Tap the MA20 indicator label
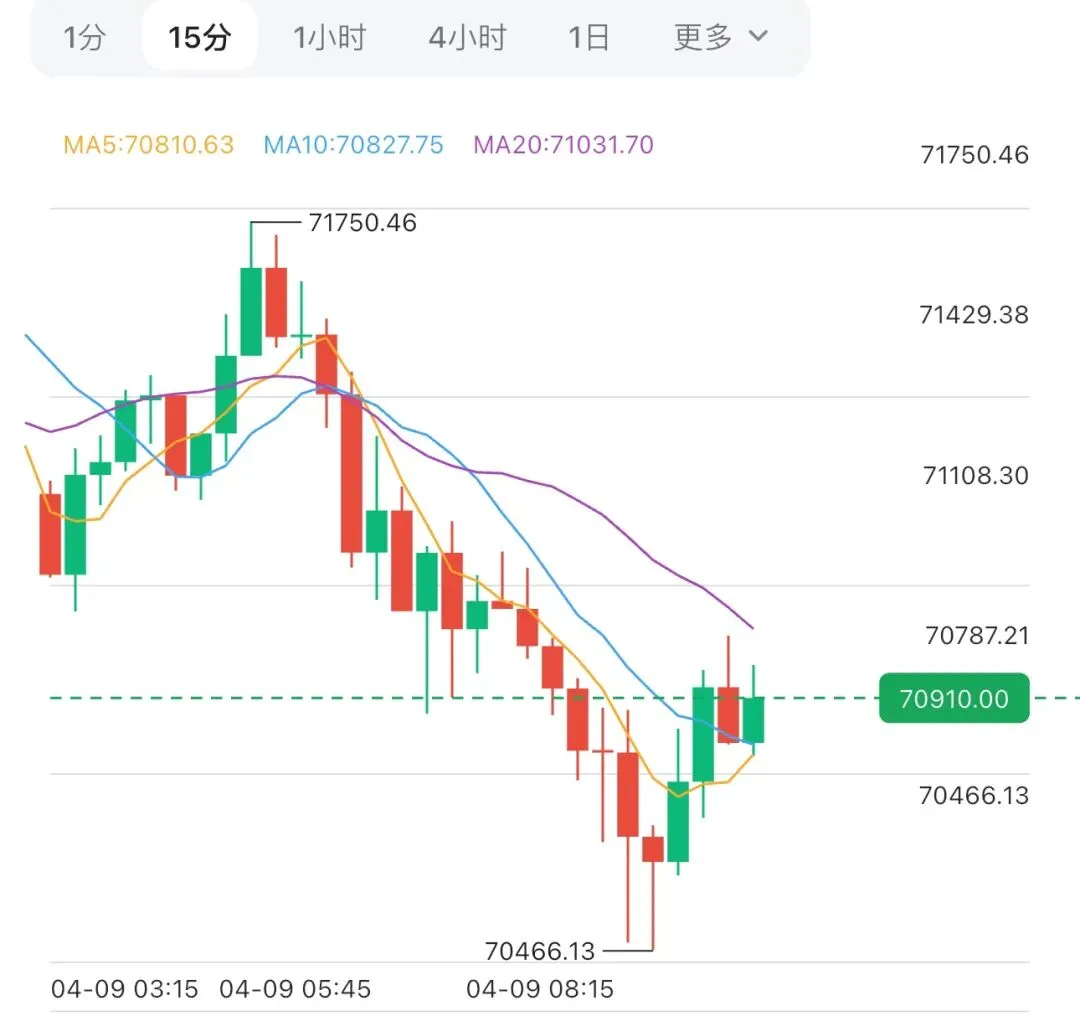 coord(563,145)
